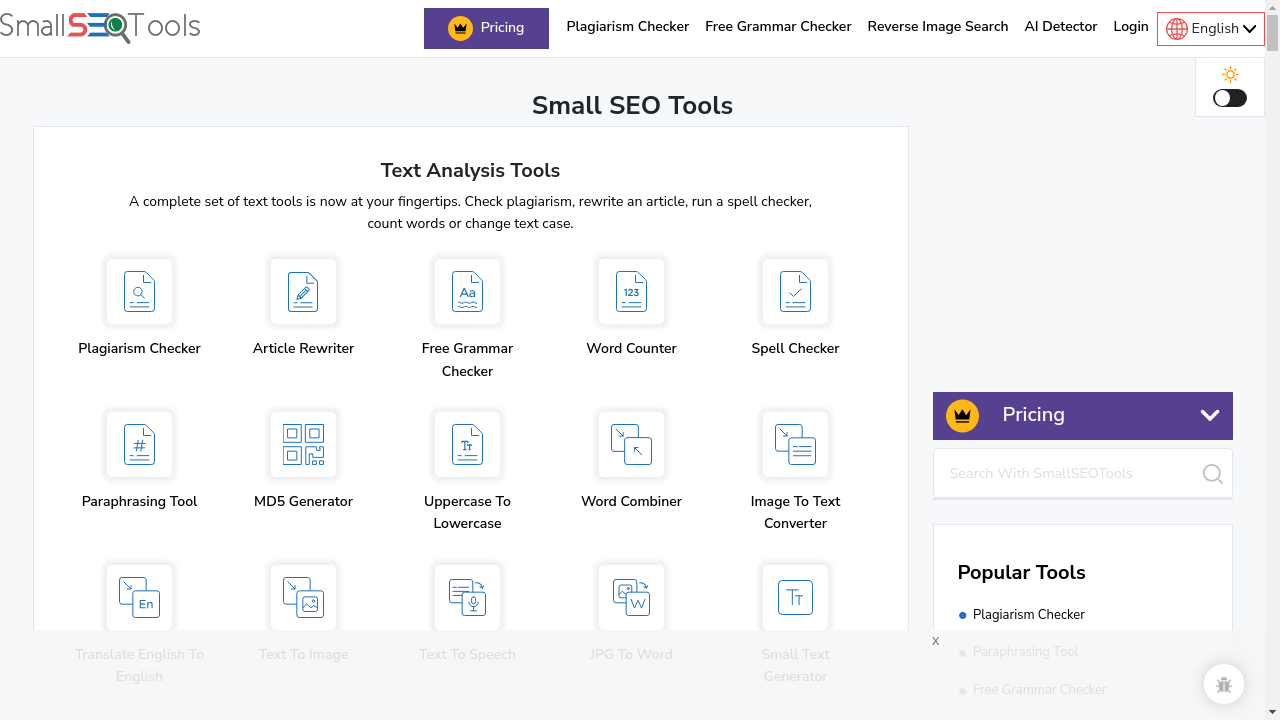1280x720 pixels.
Task: Launch the Spell Checker icon
Action: pyautogui.click(x=795, y=292)
